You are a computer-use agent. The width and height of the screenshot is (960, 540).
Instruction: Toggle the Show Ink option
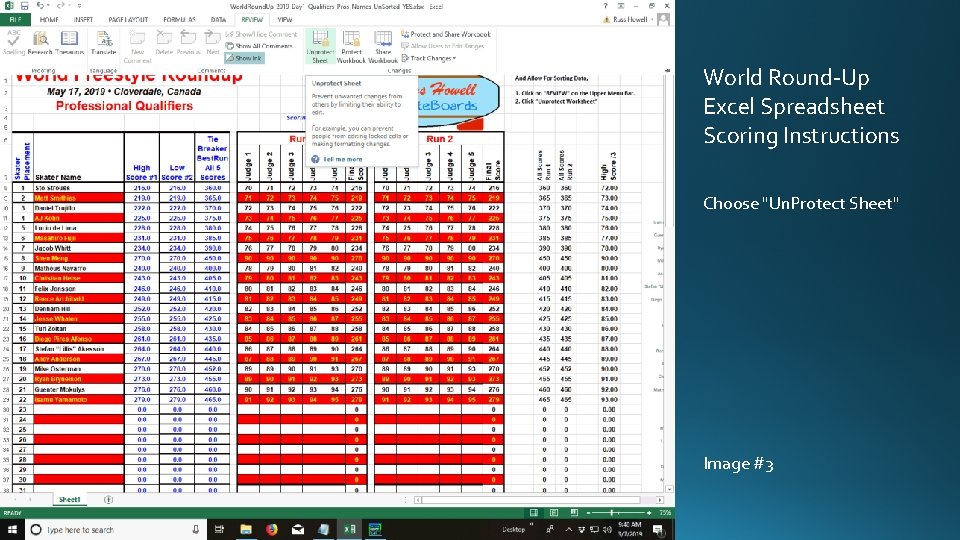244,58
